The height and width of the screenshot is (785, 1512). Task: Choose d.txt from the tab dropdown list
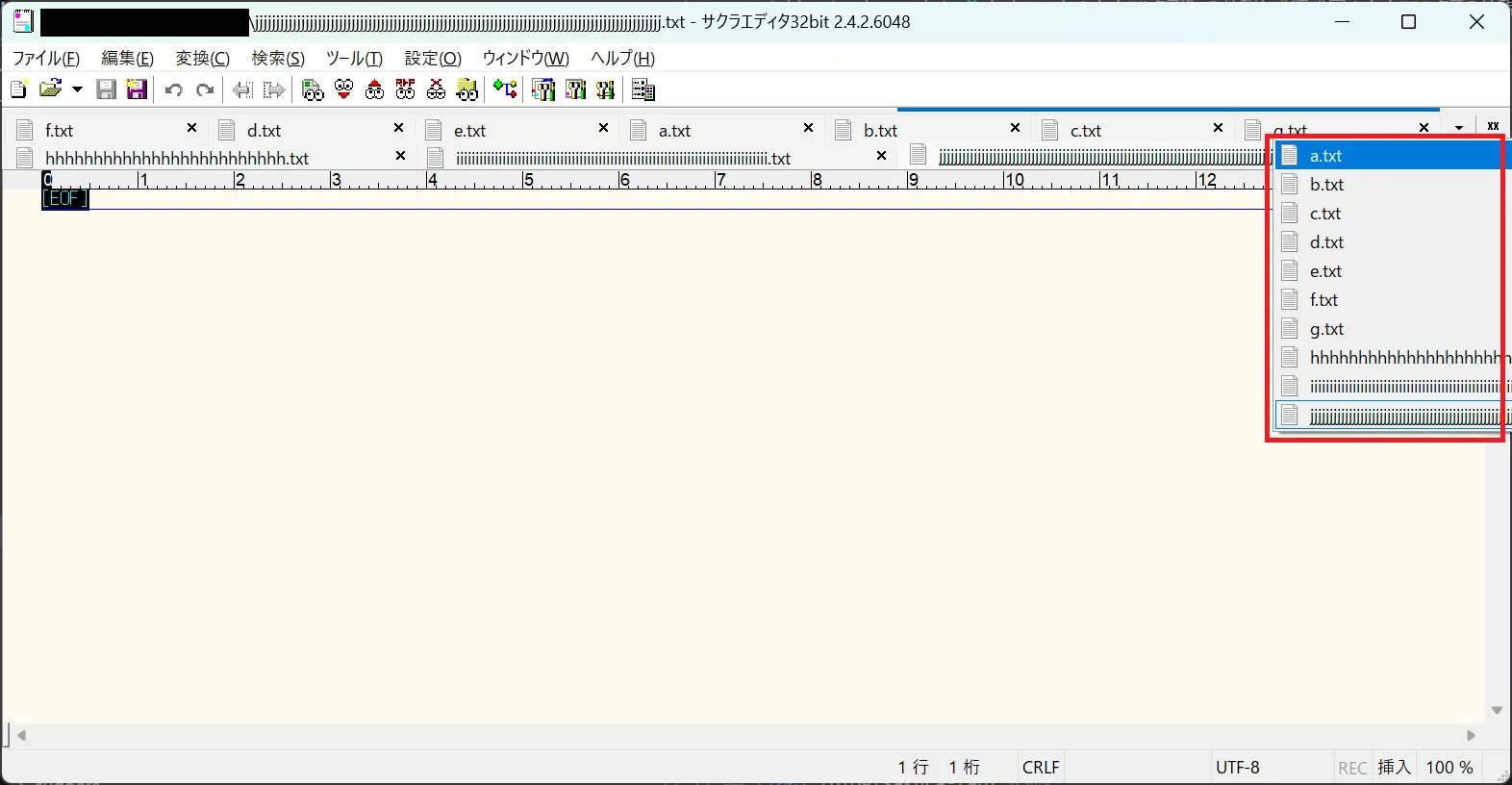click(x=1326, y=242)
